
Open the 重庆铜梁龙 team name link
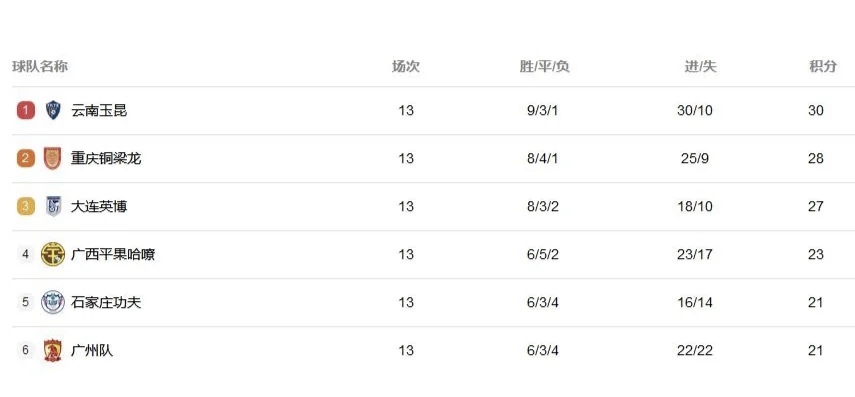pyautogui.click(x=106, y=159)
